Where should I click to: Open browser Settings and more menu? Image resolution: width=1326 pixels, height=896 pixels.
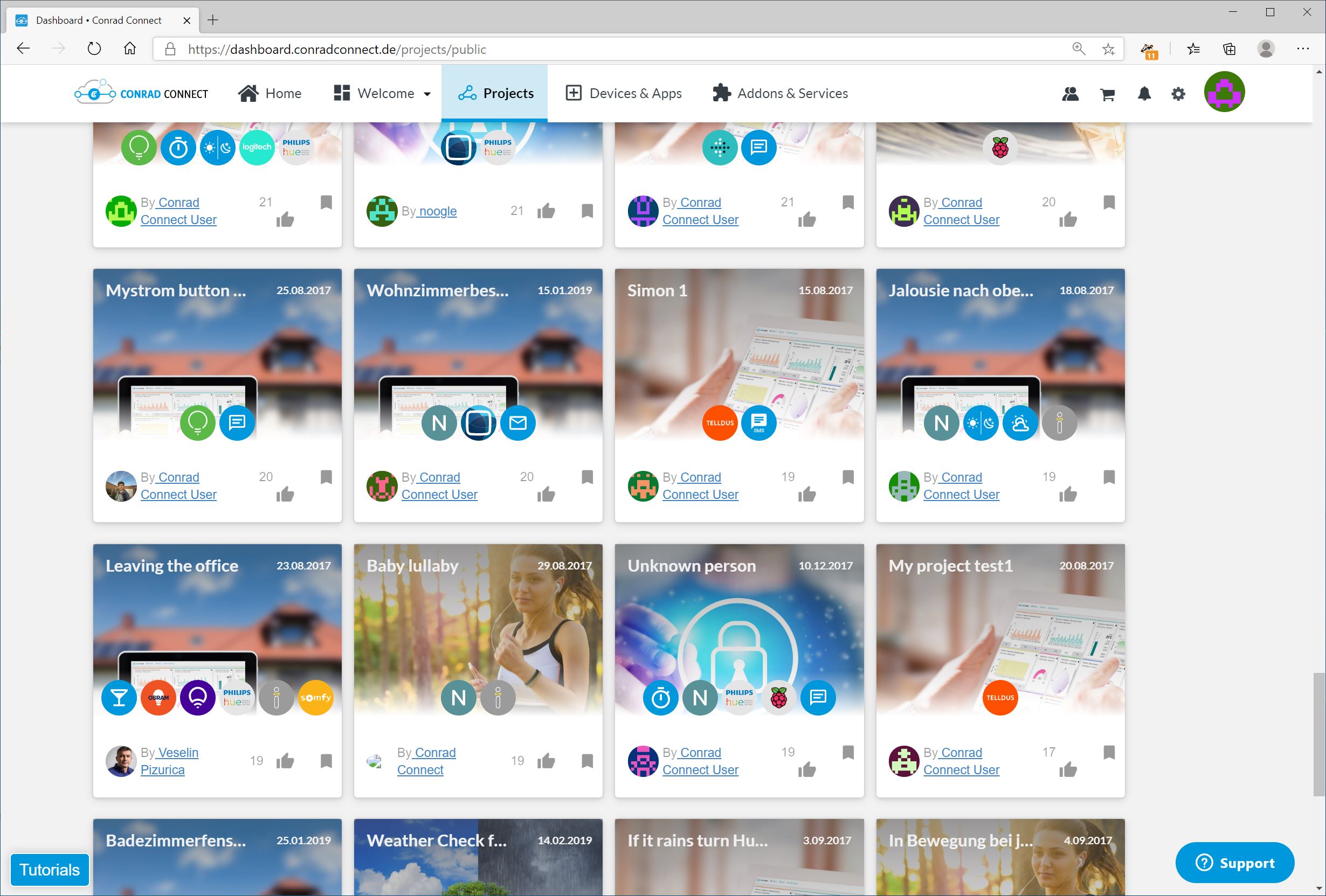(1302, 49)
